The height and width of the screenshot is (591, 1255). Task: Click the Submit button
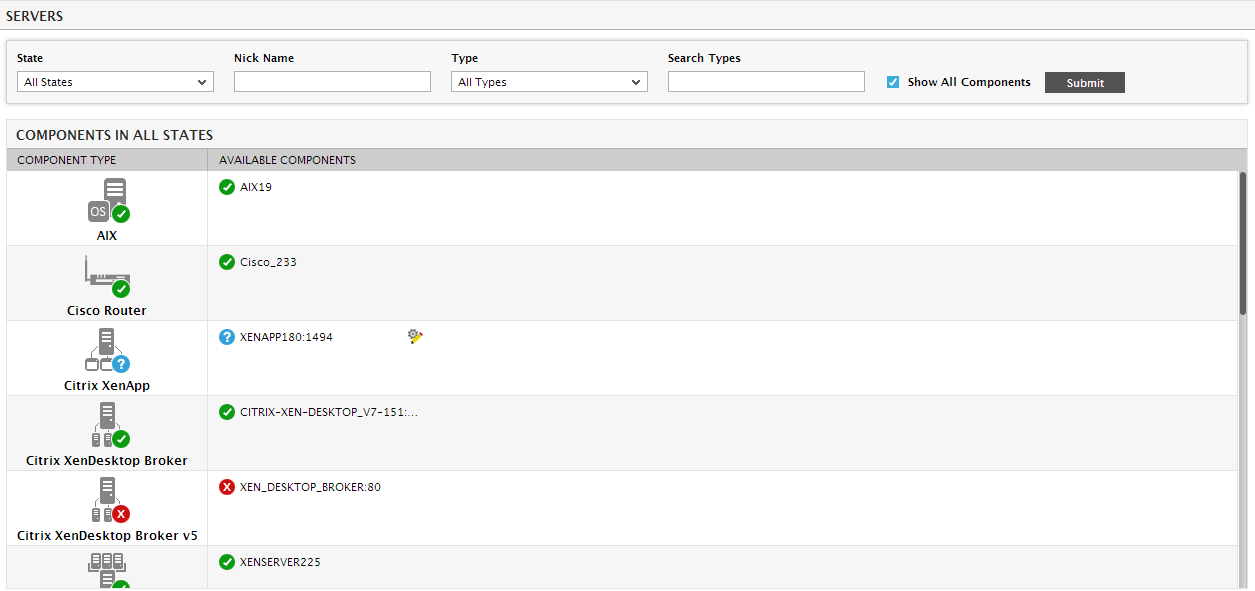(1085, 83)
